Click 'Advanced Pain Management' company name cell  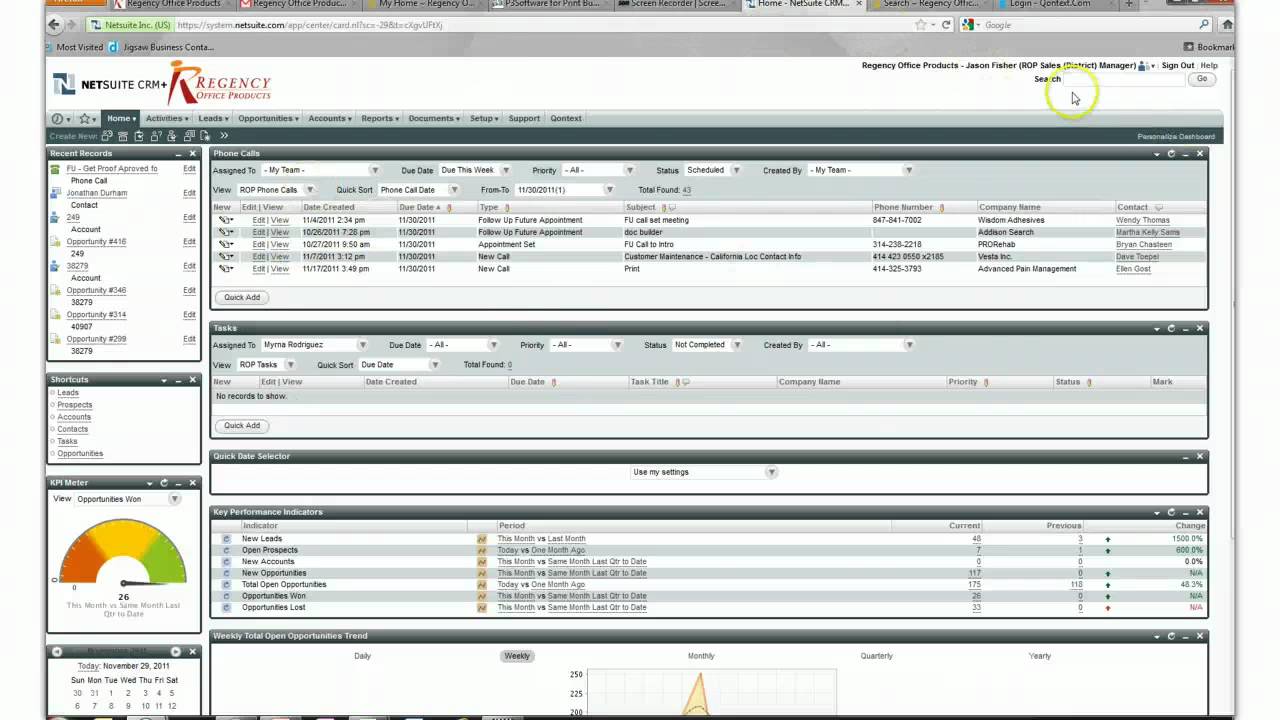point(1027,269)
